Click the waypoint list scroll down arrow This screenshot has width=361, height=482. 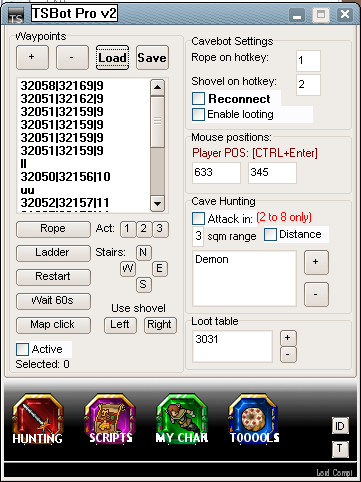[x=157, y=203]
